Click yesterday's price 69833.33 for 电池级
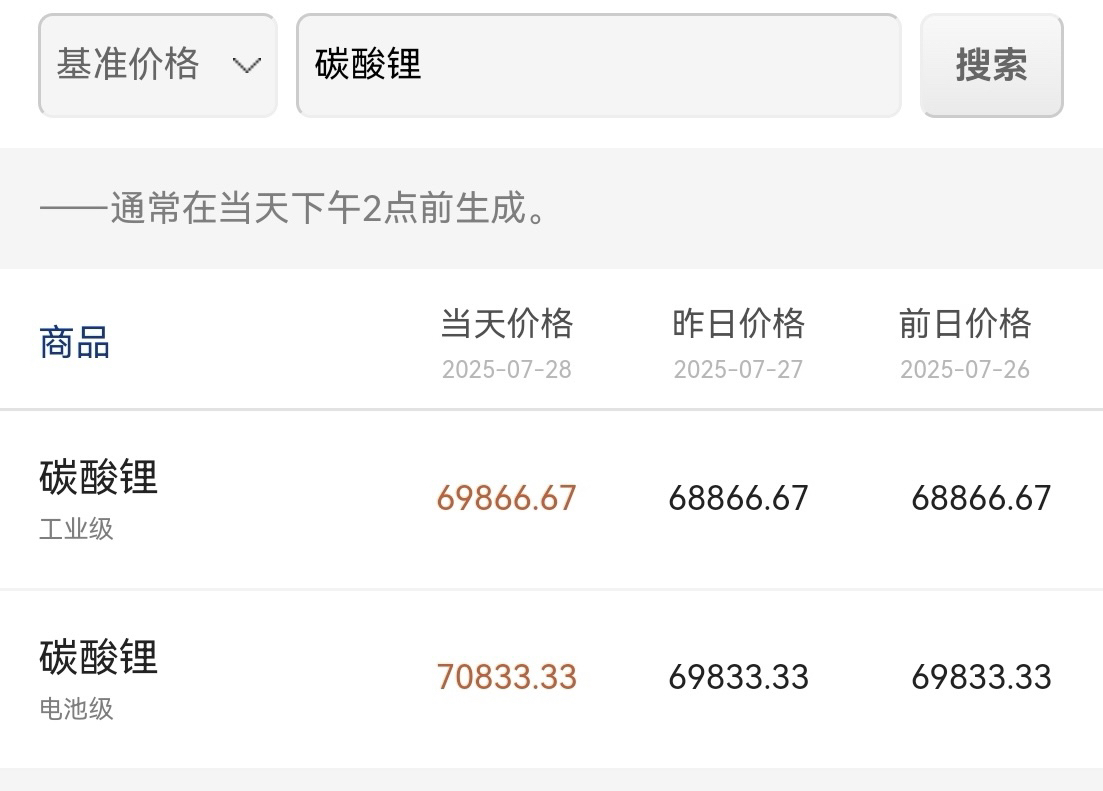 (738, 677)
